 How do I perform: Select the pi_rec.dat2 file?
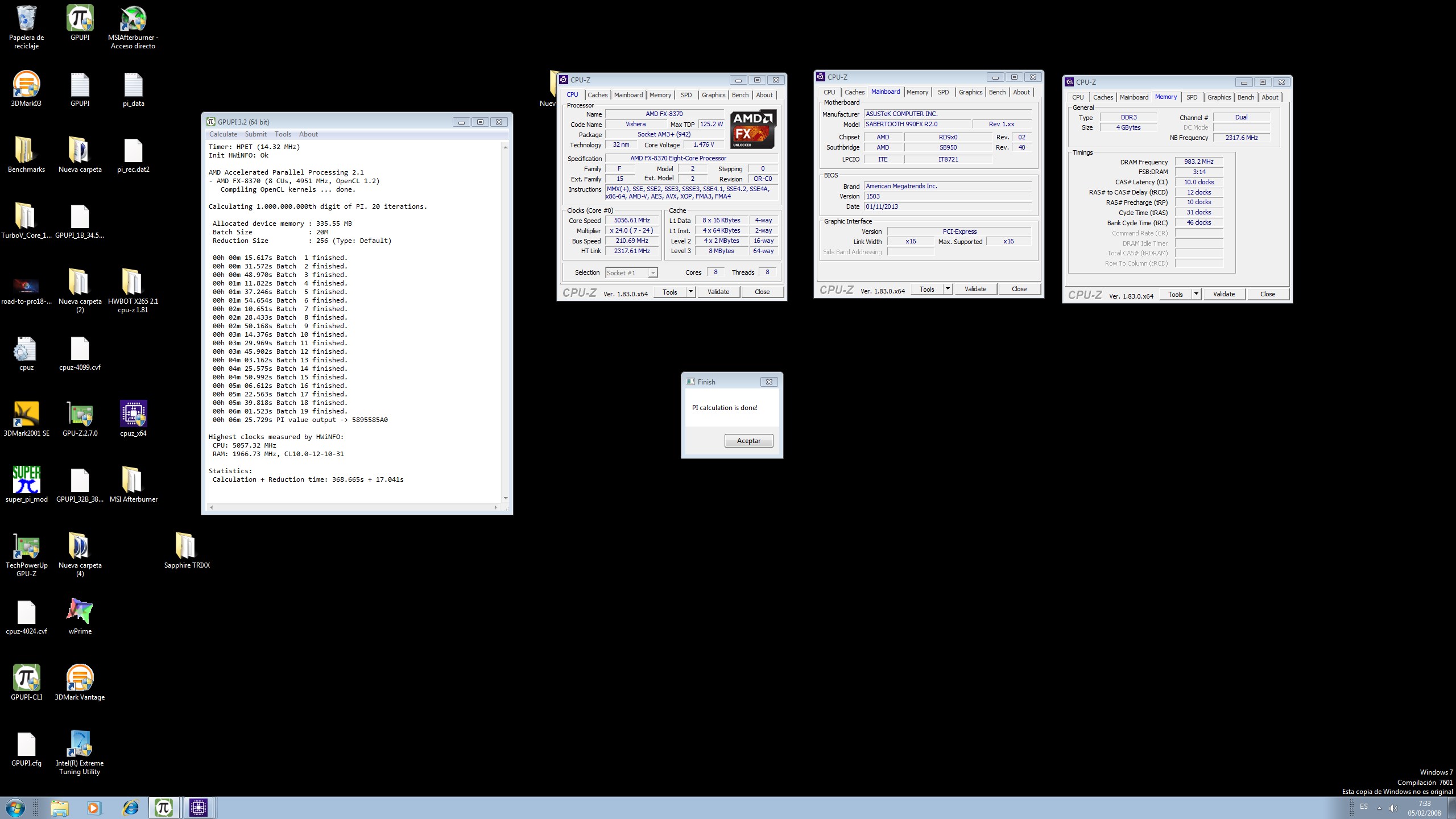click(133, 155)
